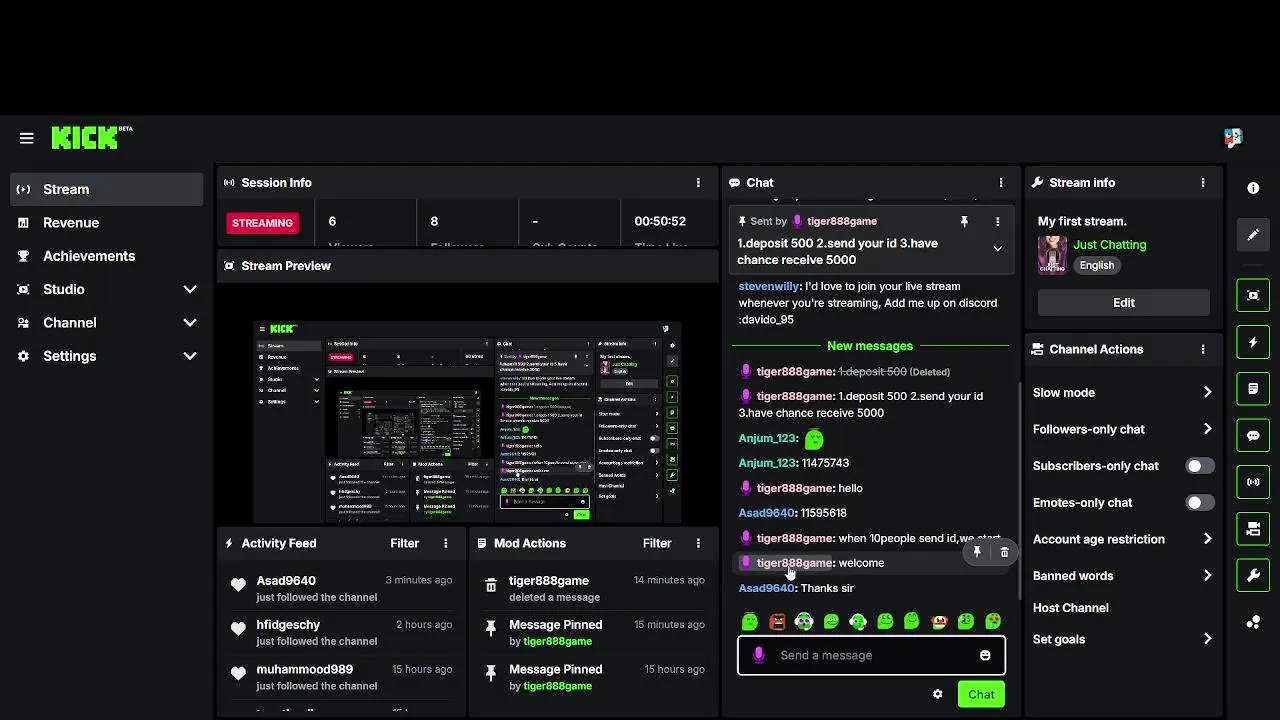Open Channel Actions three-dot menu
This screenshot has height=720, width=1280.
point(1203,349)
